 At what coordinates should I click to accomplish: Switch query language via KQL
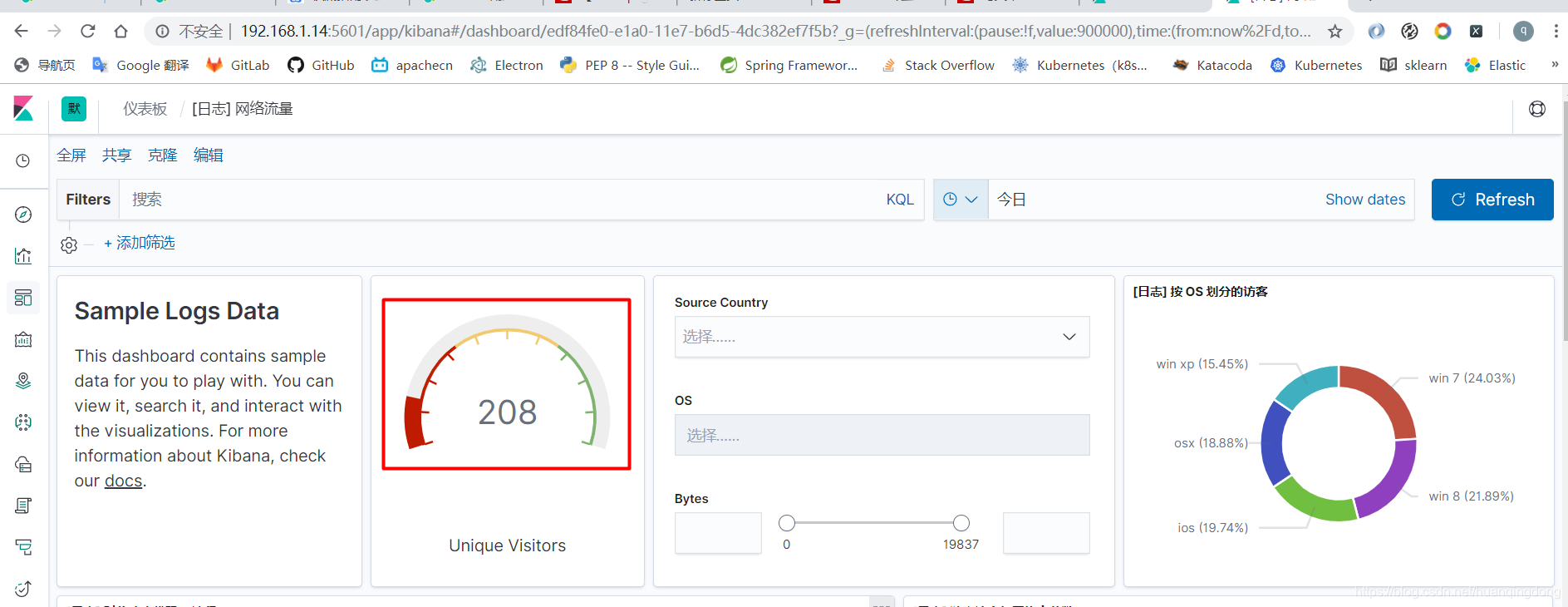coord(900,200)
